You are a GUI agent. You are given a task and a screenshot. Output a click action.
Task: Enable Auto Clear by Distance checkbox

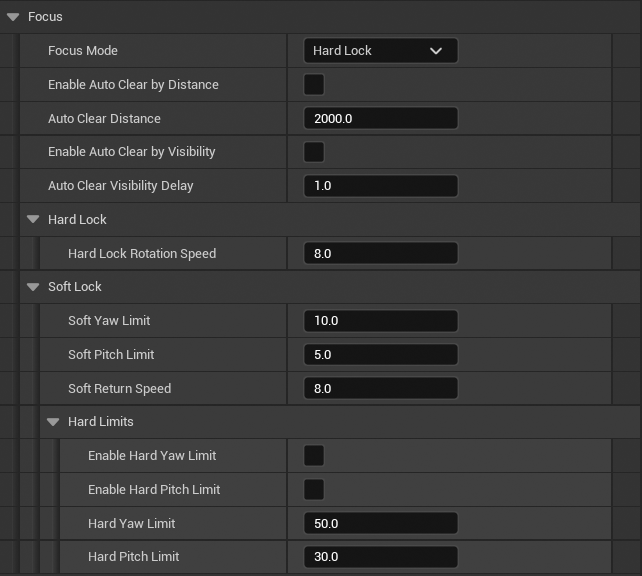(x=314, y=85)
